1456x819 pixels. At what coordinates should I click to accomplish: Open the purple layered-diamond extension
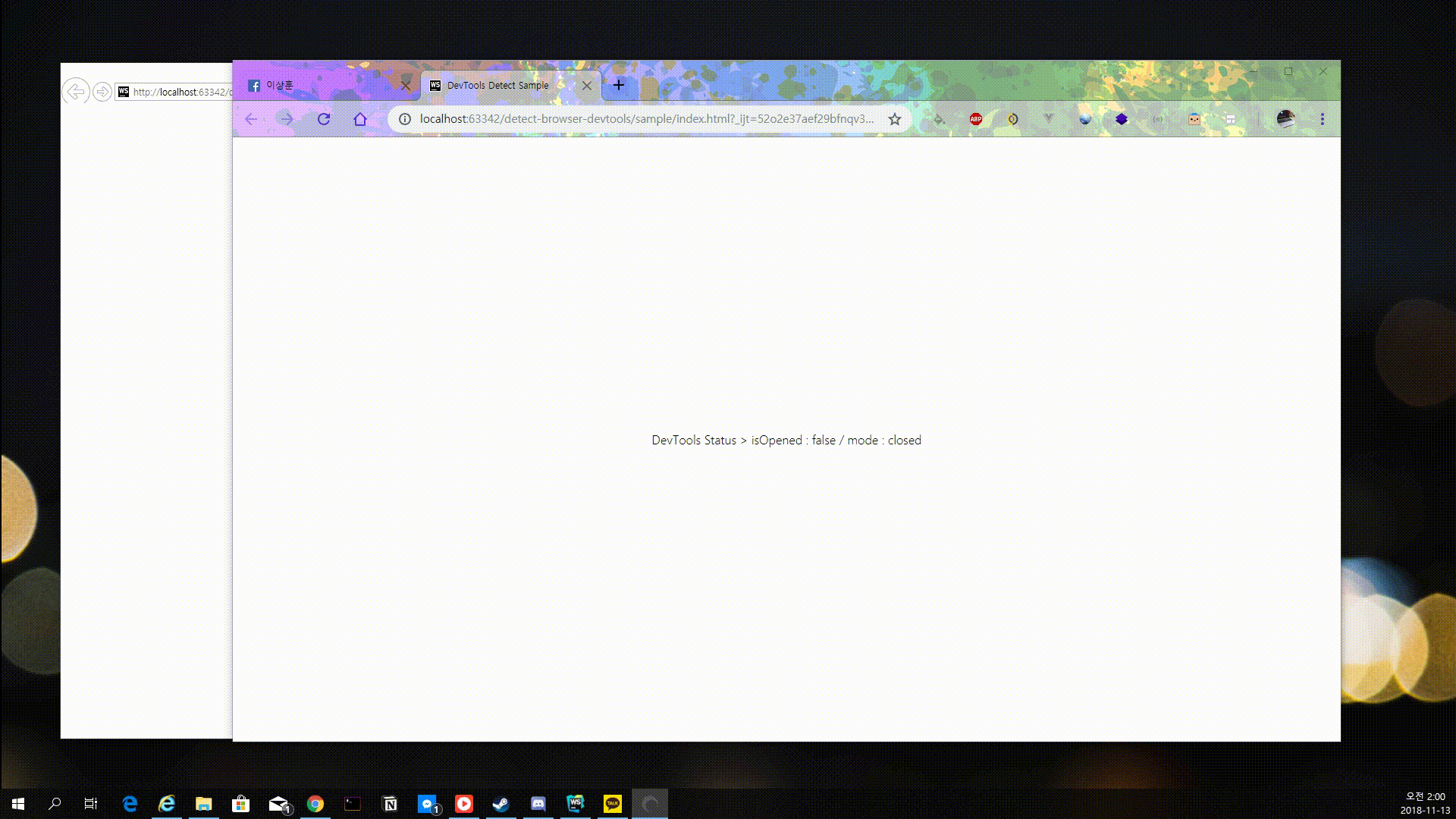click(1122, 119)
